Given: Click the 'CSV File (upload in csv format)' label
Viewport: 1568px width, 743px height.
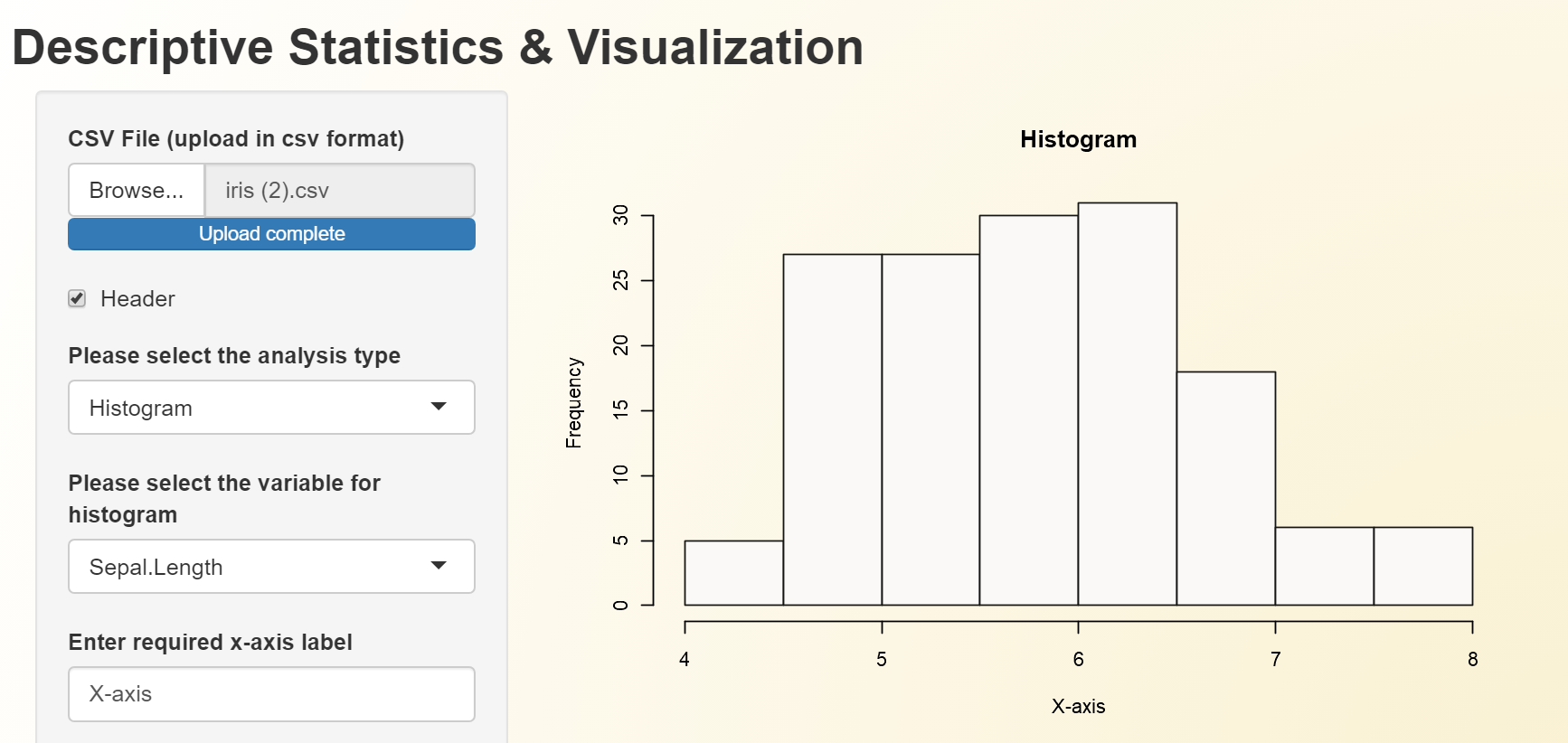Looking at the screenshot, I should [x=236, y=138].
